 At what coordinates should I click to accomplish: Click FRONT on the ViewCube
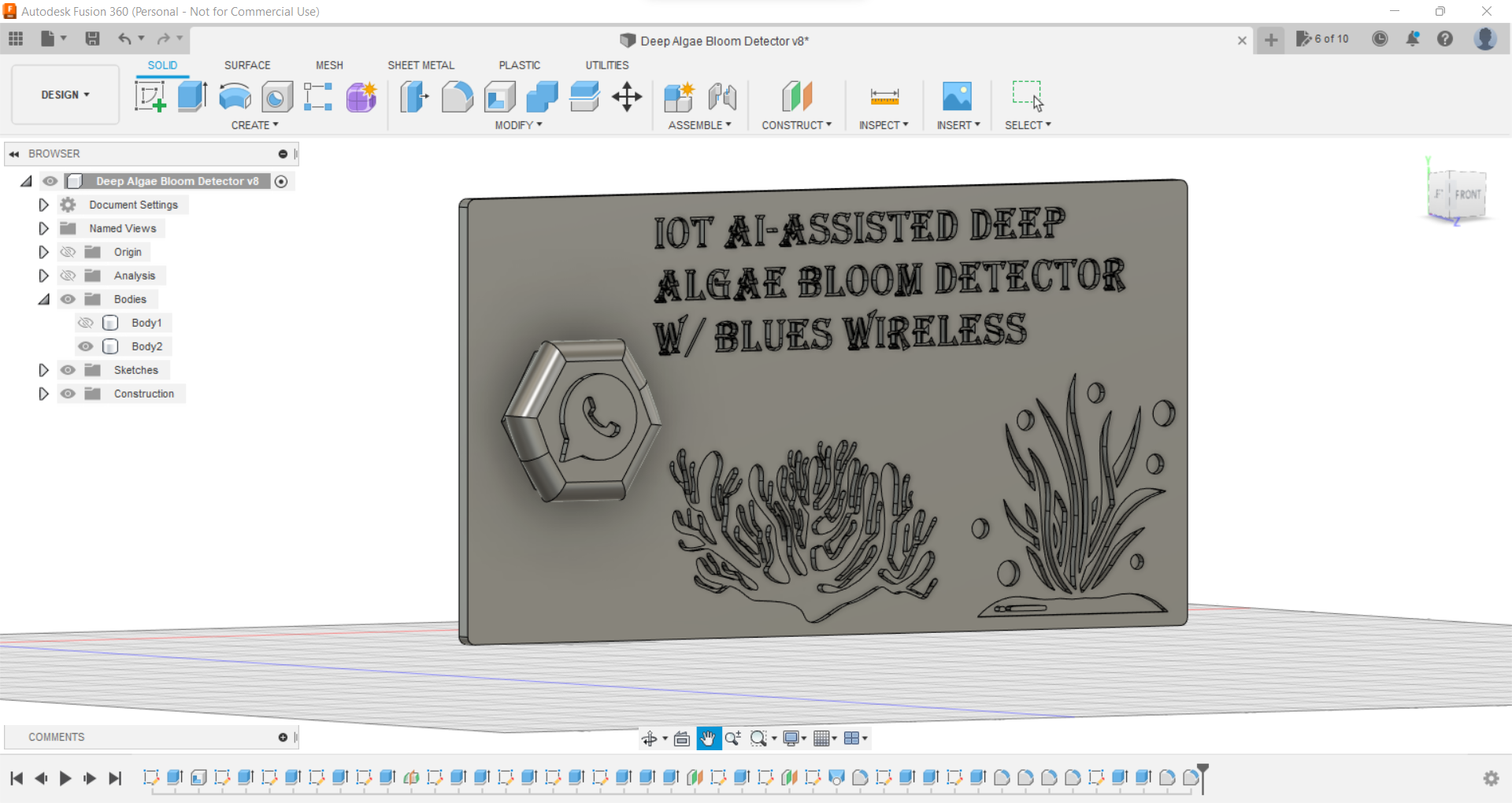[x=1466, y=194]
